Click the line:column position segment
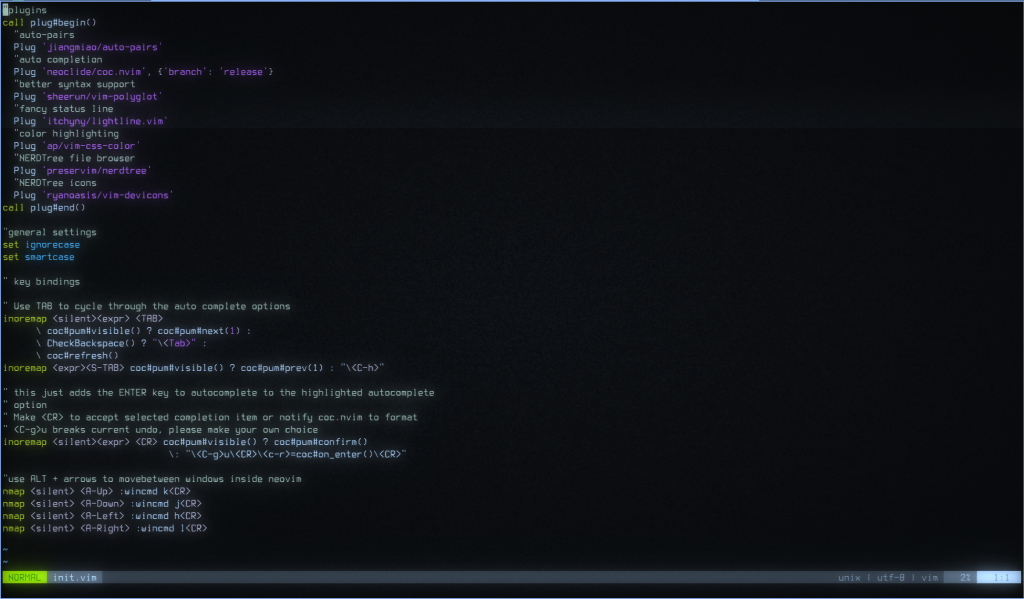This screenshot has height=599, width=1024. [998, 577]
